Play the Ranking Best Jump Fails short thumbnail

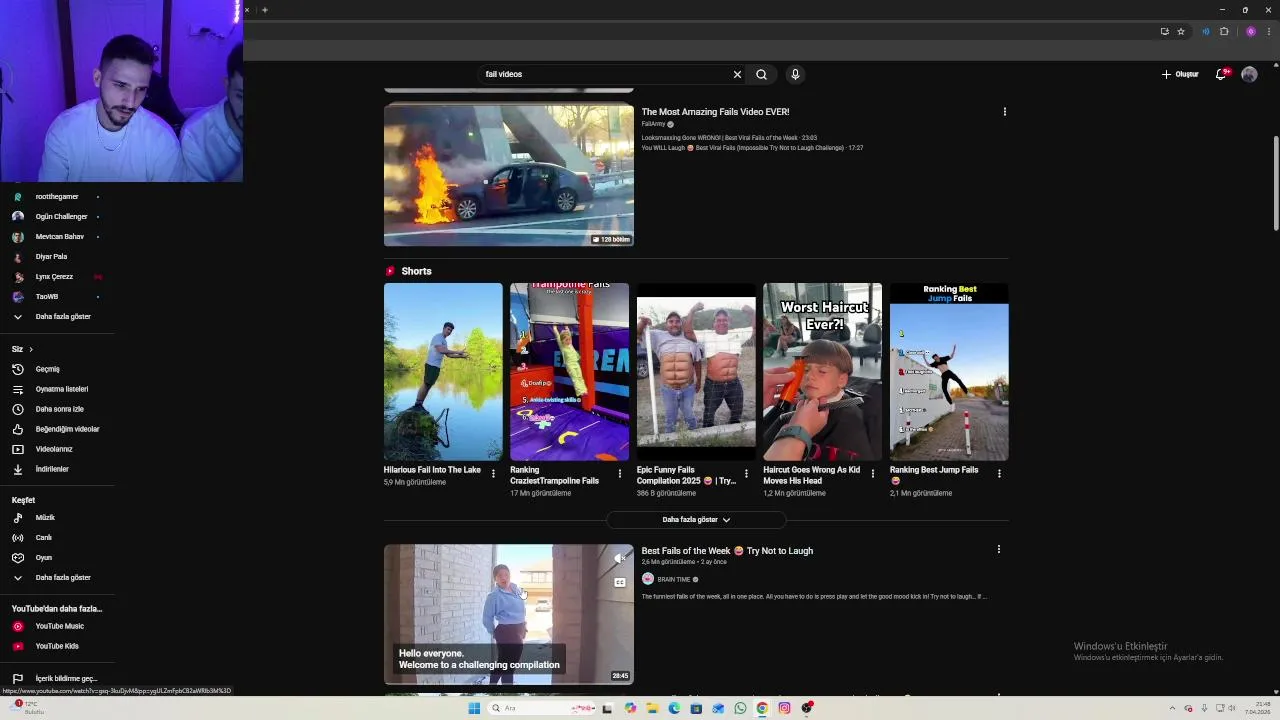[949, 372]
